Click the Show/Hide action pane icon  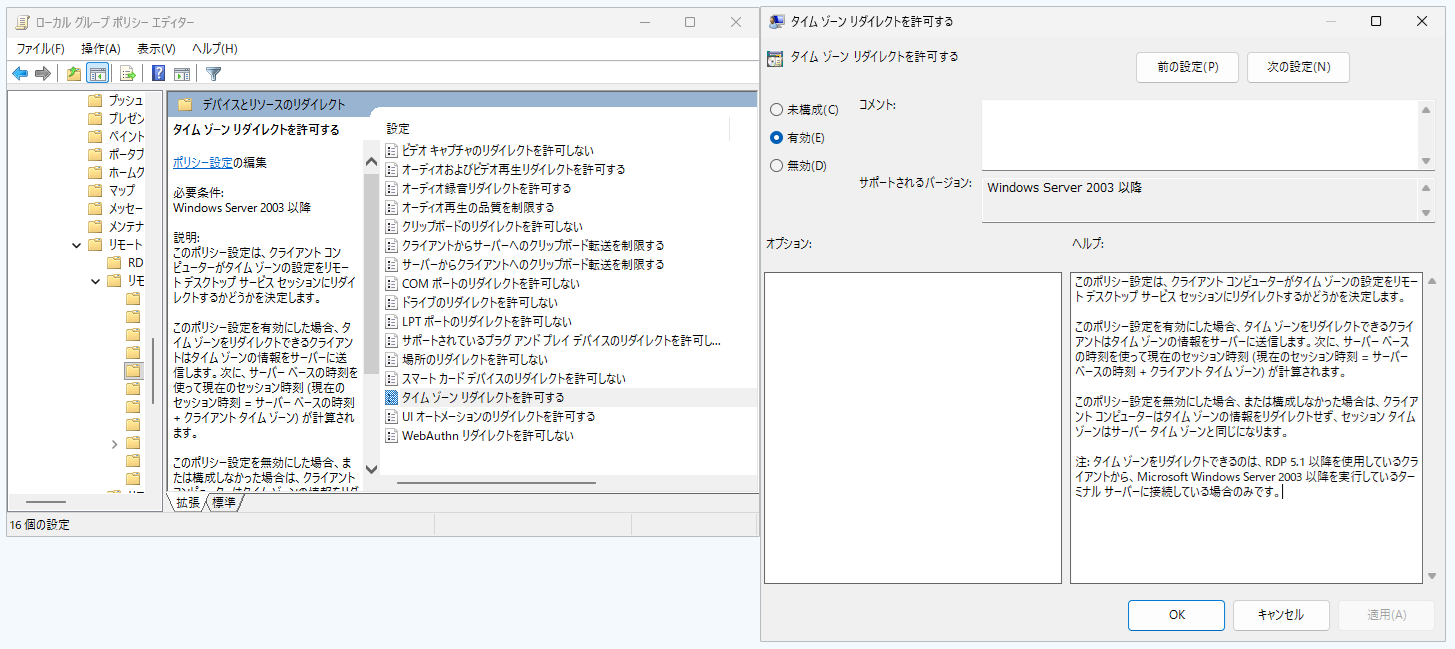182,73
